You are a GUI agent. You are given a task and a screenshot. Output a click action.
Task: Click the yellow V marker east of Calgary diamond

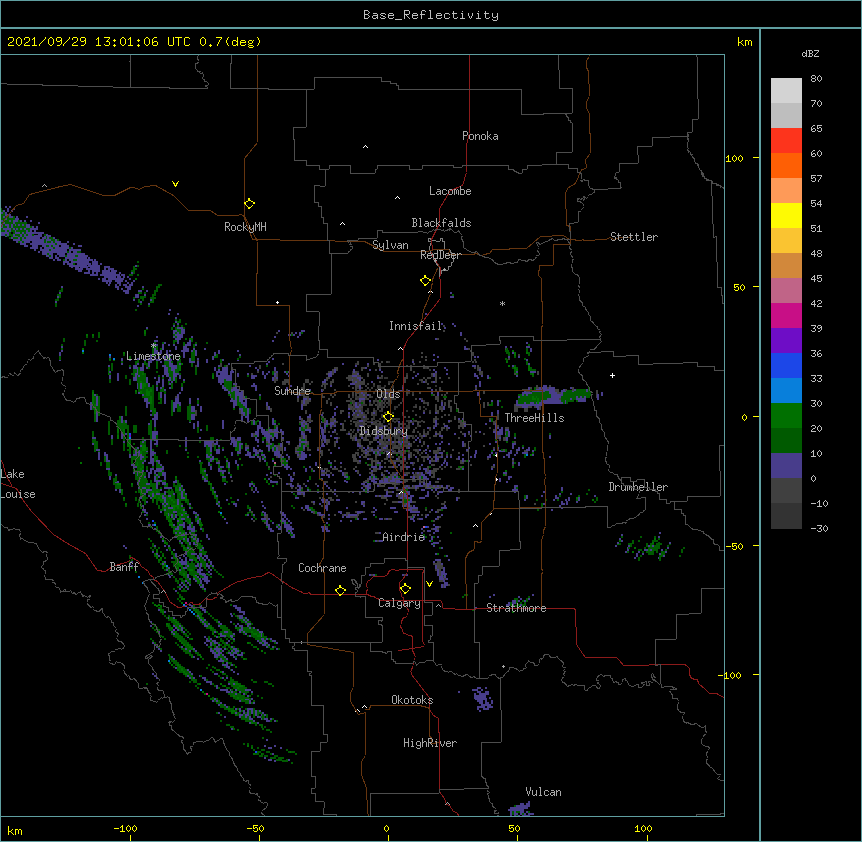[x=429, y=584]
